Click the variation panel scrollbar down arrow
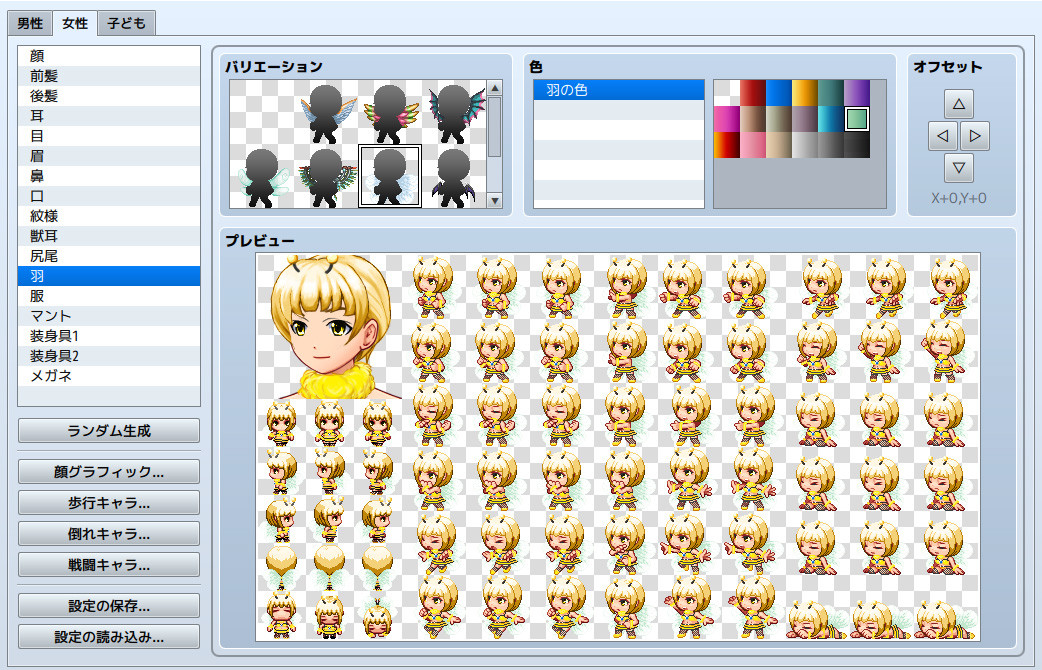Viewport: 1042px width, 670px height. pos(493,199)
